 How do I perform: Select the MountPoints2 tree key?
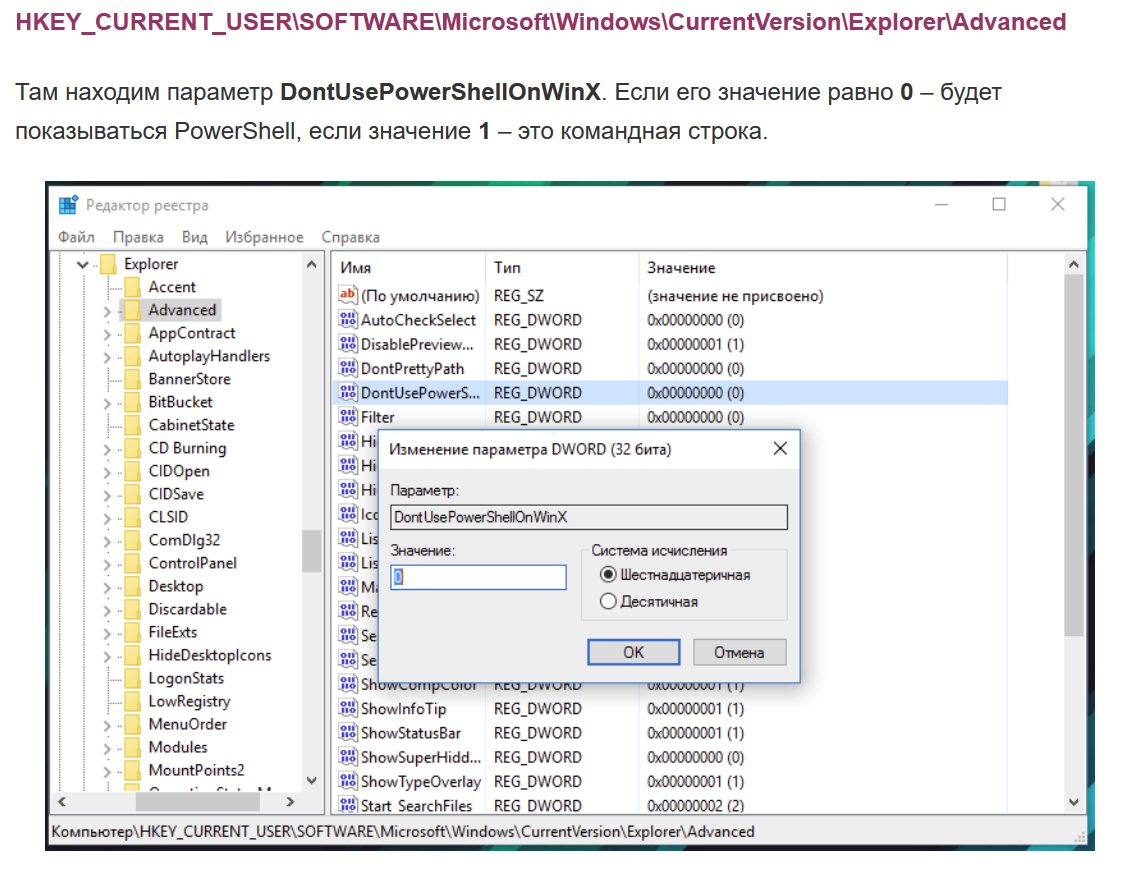tap(196, 770)
